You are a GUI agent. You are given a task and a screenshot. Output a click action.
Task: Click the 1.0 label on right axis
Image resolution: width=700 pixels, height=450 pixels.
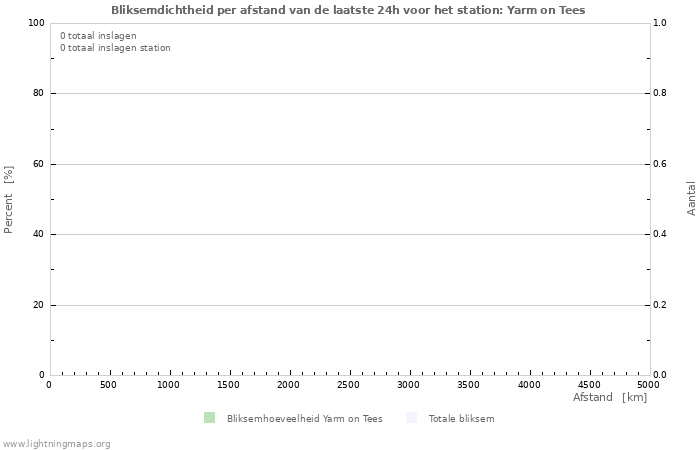[x=660, y=23]
